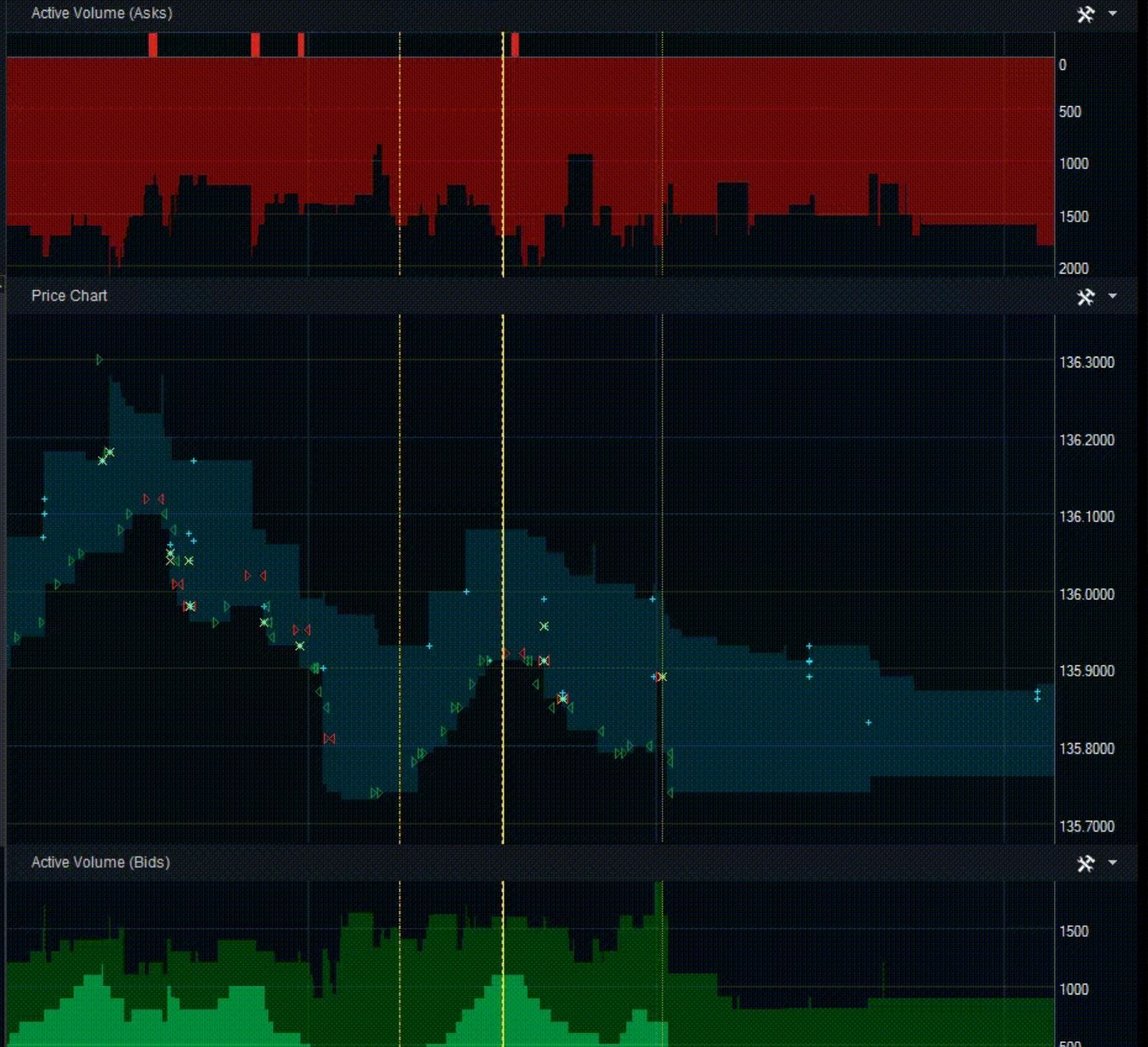This screenshot has height=1047, width=1148.
Task: Click the 1500 label on Bids volume axis
Action: [x=1073, y=932]
